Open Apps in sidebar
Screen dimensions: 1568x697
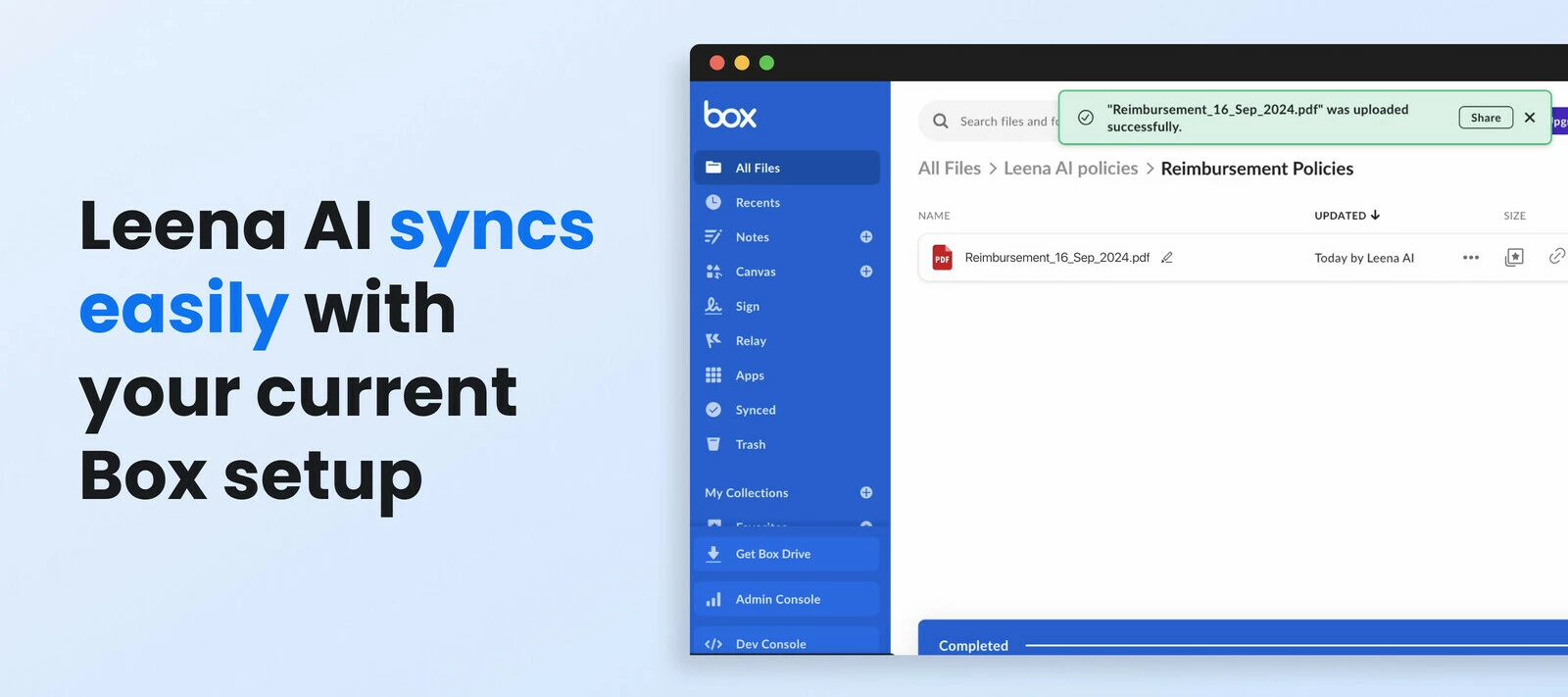(750, 375)
